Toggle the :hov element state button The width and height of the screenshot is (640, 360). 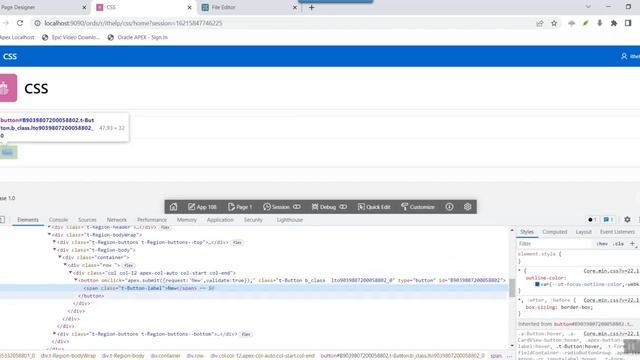602,244
